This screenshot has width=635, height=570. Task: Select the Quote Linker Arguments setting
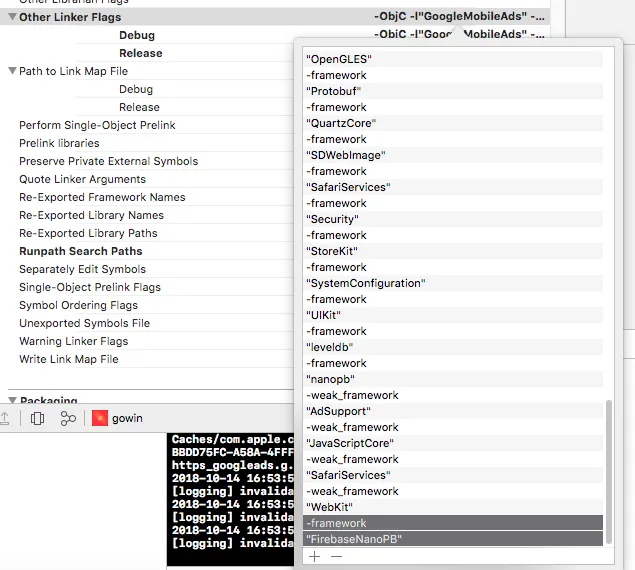[x=82, y=179]
